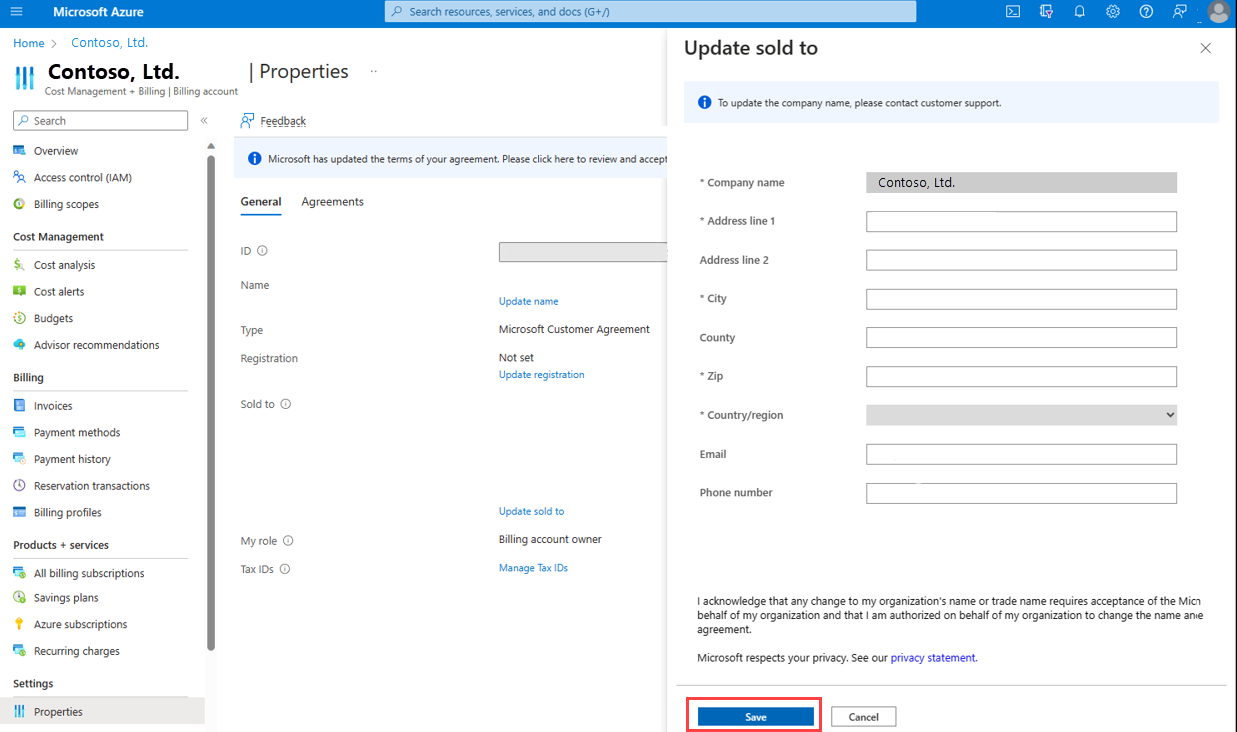Click the Invoices icon

coord(19,406)
